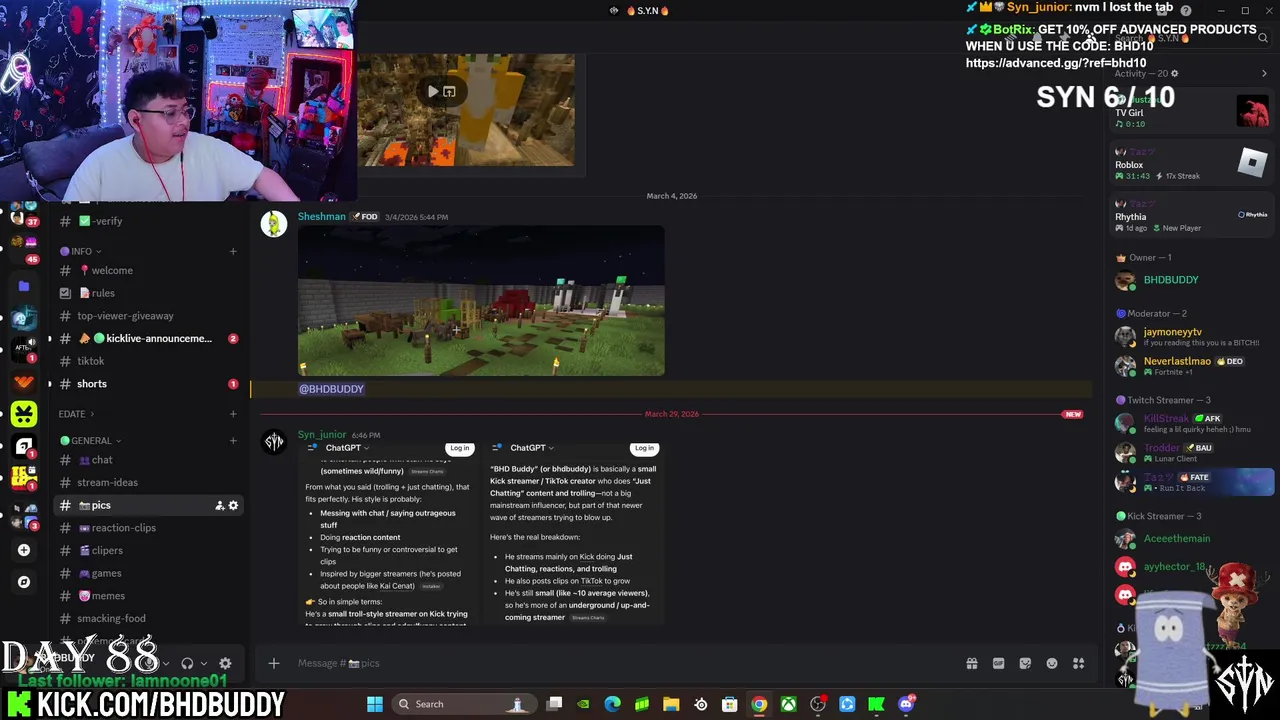Click the plus attachment button beside message box

coord(273,663)
